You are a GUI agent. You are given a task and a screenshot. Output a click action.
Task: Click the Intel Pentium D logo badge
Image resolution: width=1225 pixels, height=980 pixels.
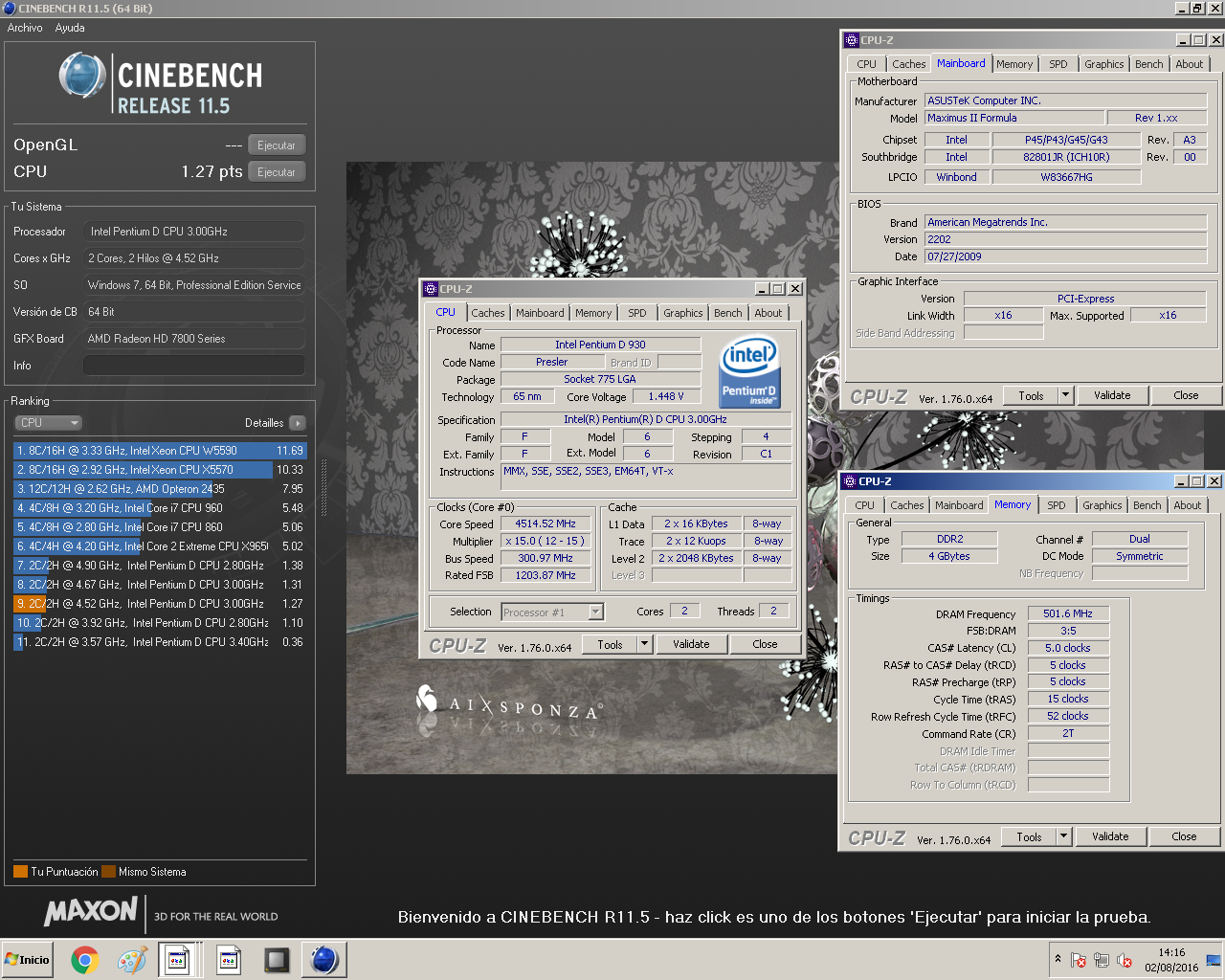coord(748,370)
